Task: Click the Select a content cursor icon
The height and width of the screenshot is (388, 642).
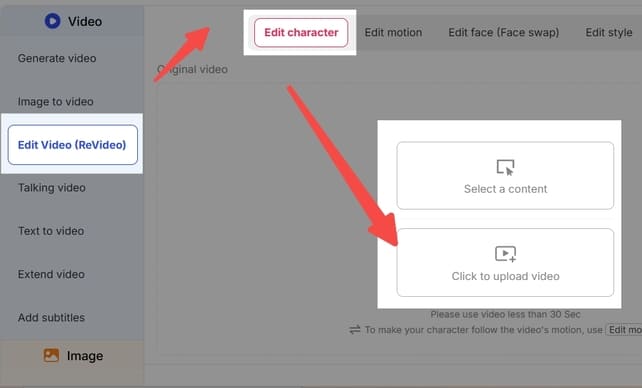Action: [x=505, y=167]
